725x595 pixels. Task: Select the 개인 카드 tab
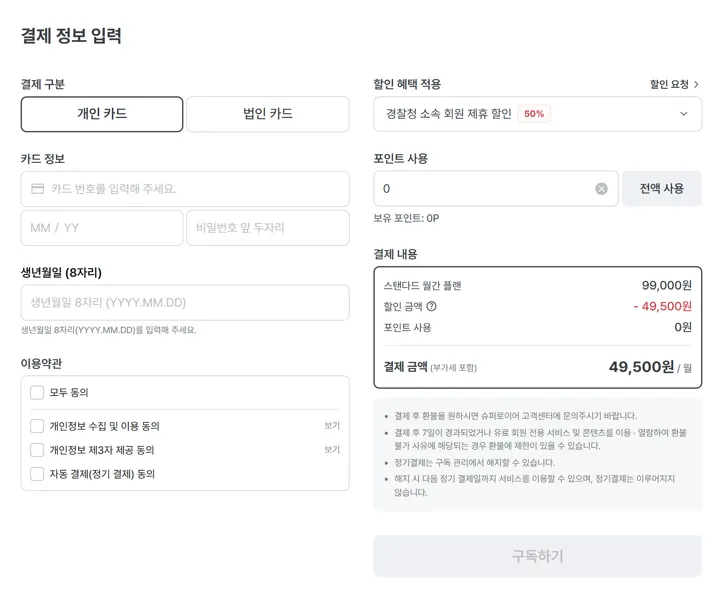tap(102, 114)
